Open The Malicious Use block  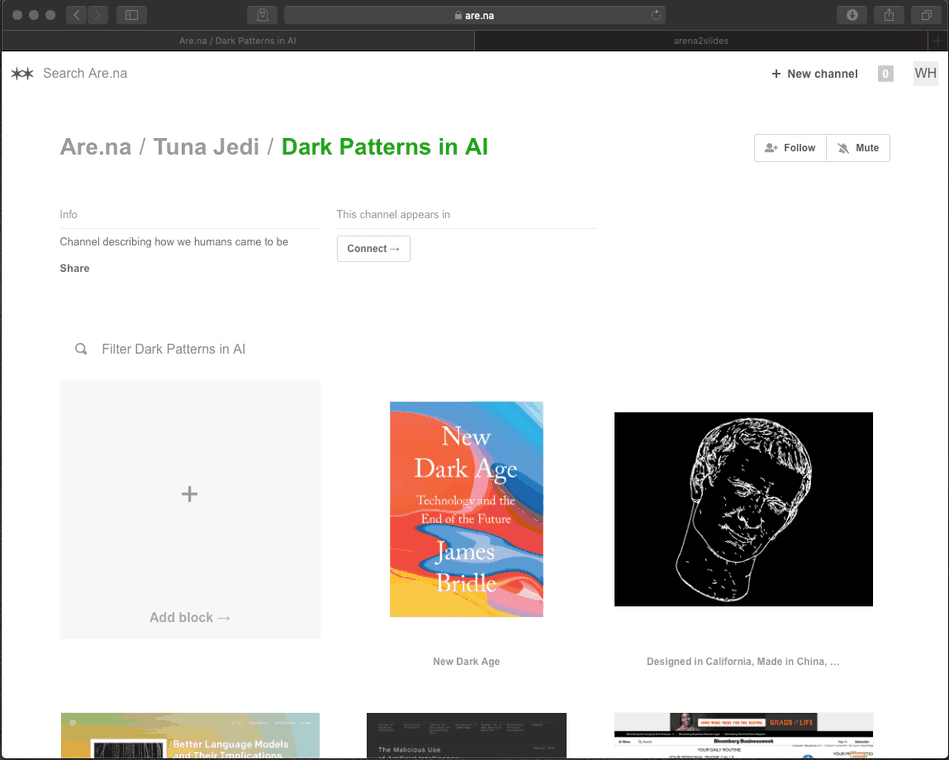pos(467,735)
